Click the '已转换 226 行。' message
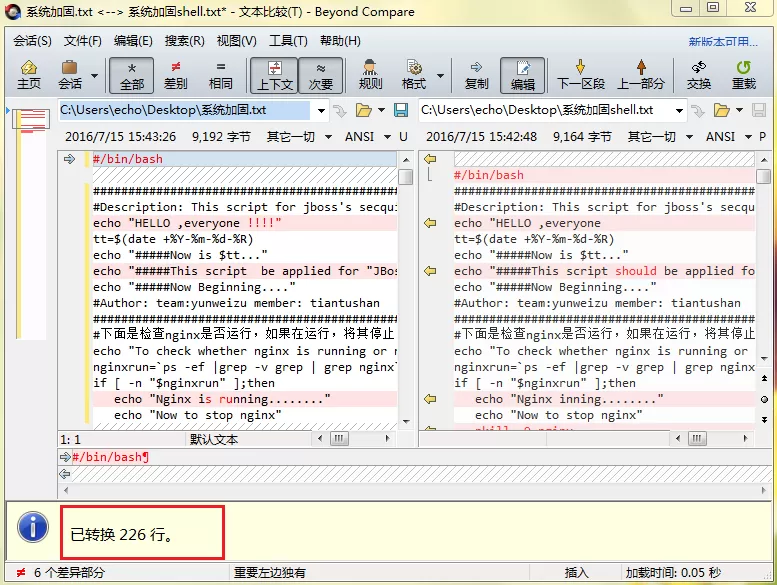This screenshot has width=777, height=585. pyautogui.click(x=122, y=534)
